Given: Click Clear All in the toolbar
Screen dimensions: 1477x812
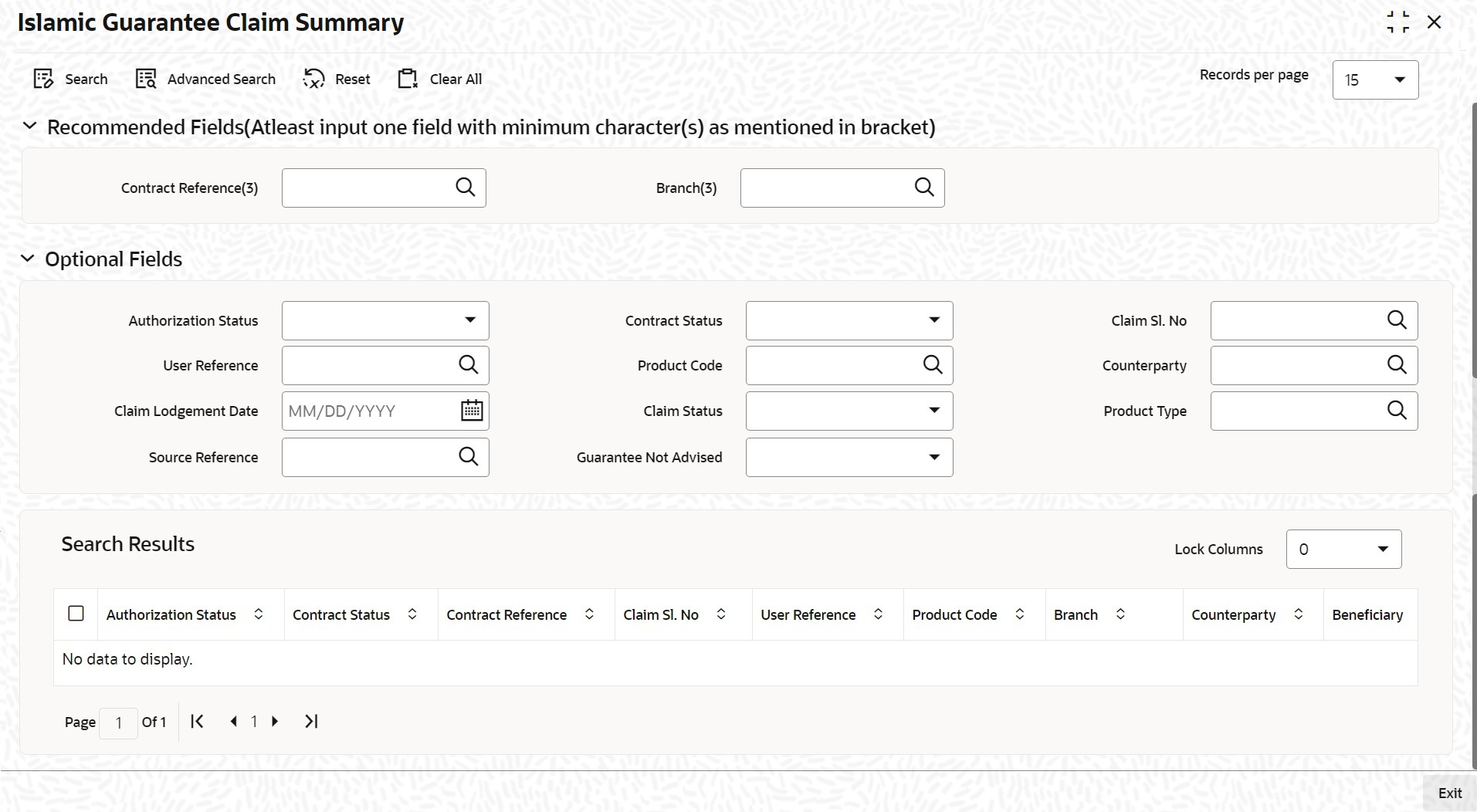Looking at the screenshot, I should [439, 79].
